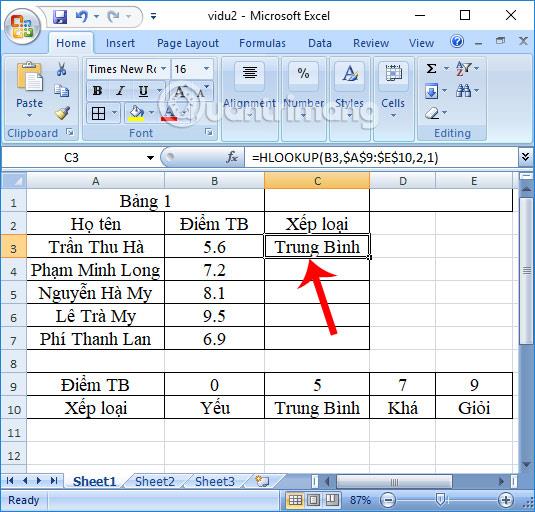
Task: Open Customize Quick Access Toolbar dropdown
Action: [154, 16]
